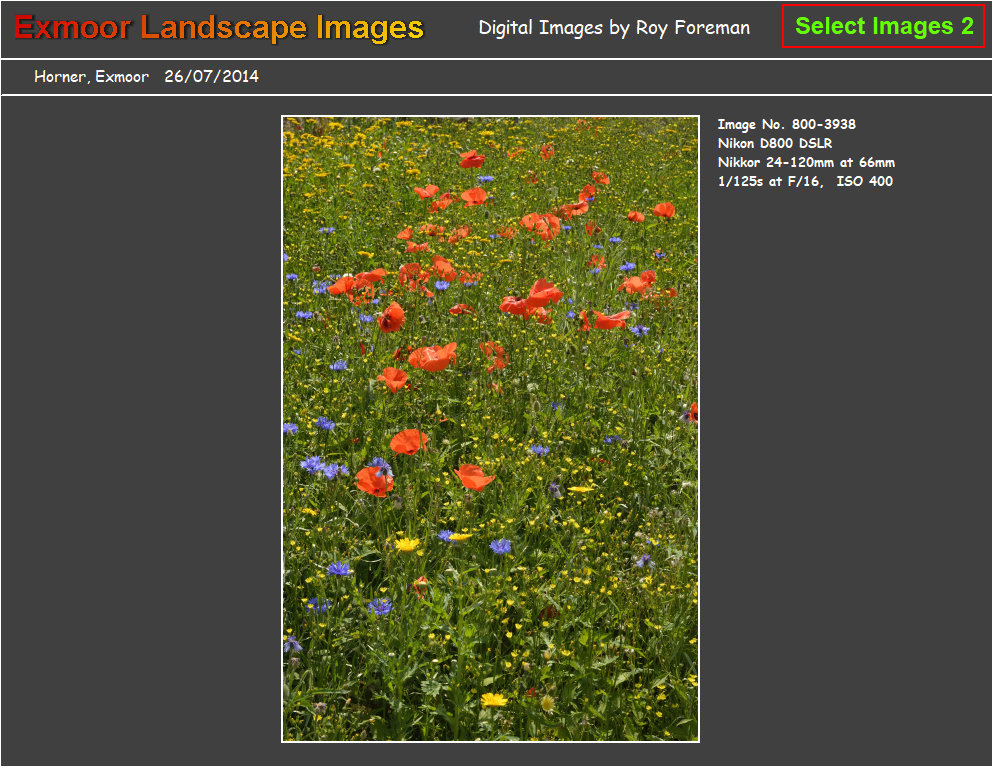Image resolution: width=993 pixels, height=767 pixels.
Task: Select the date 26/07/2014
Action: (211, 75)
